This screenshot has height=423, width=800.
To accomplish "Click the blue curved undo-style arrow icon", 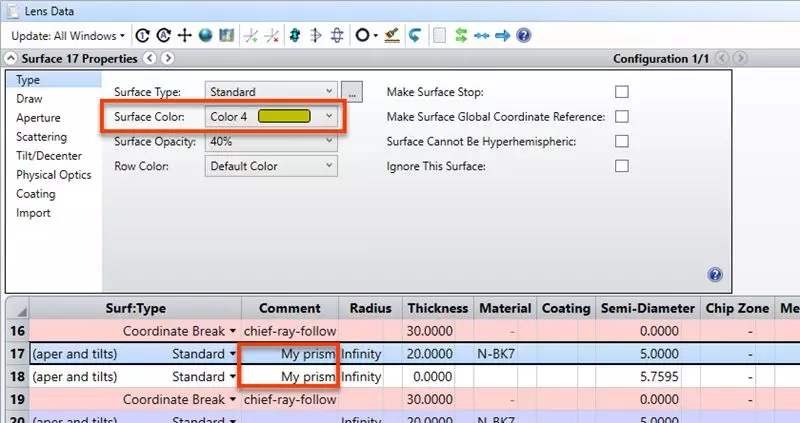I will click(x=414, y=35).
